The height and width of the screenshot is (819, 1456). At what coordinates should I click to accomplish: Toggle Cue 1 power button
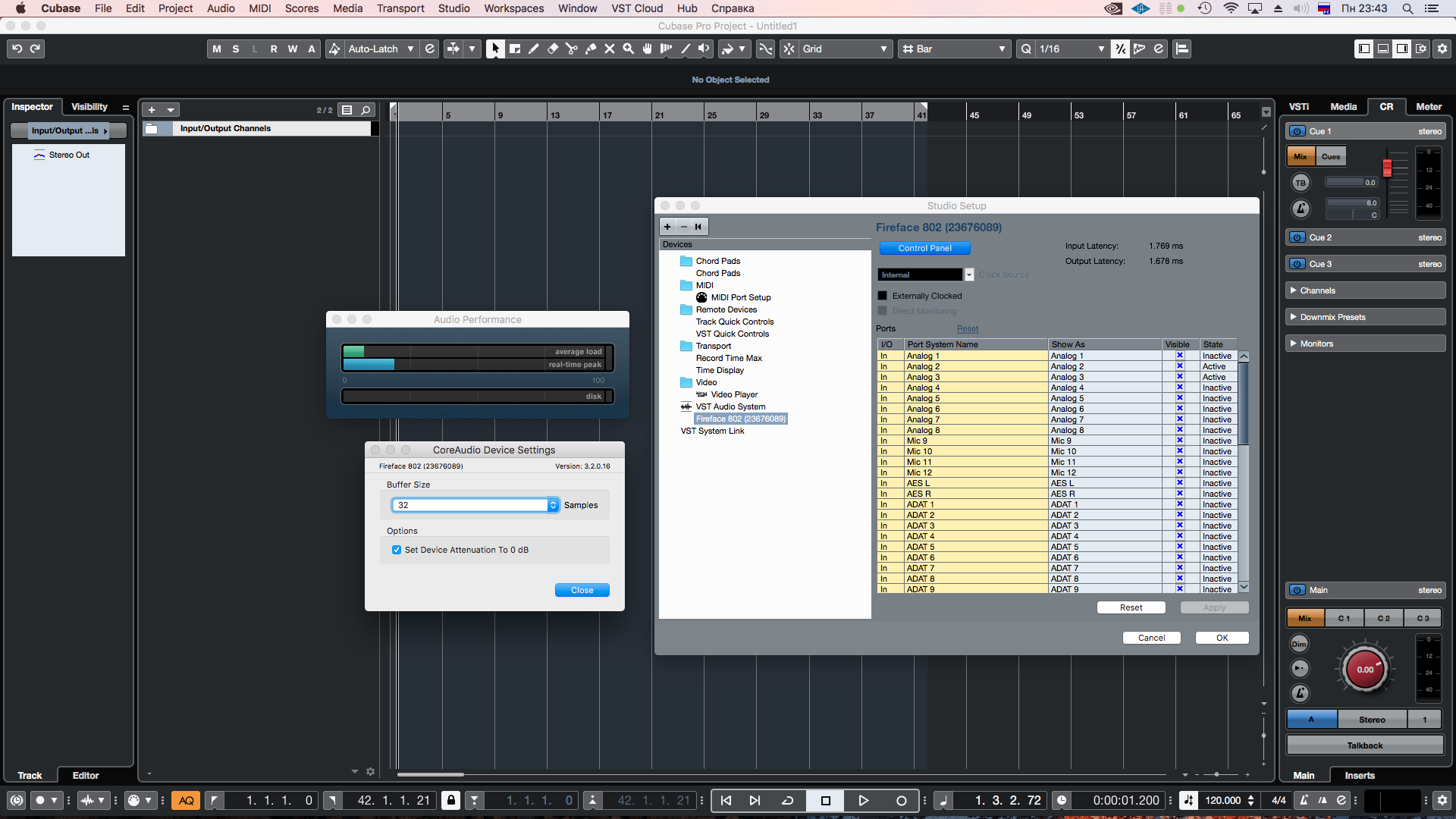point(1298,131)
